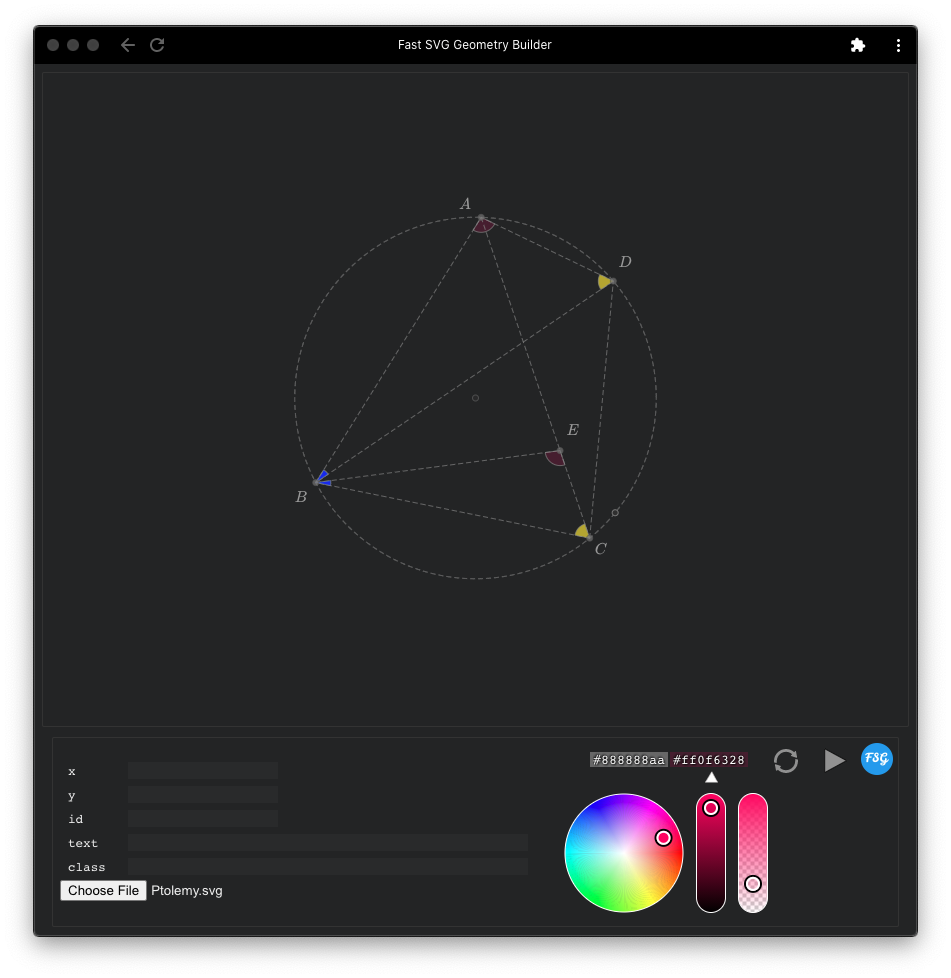Click the brightness slider handle
This screenshot has width=951, height=978.
tap(710, 808)
